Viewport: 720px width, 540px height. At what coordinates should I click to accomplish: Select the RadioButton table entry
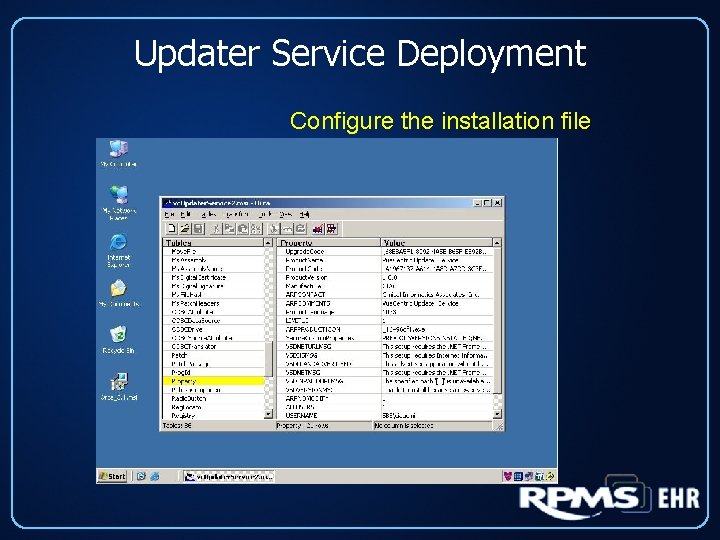coord(214,399)
